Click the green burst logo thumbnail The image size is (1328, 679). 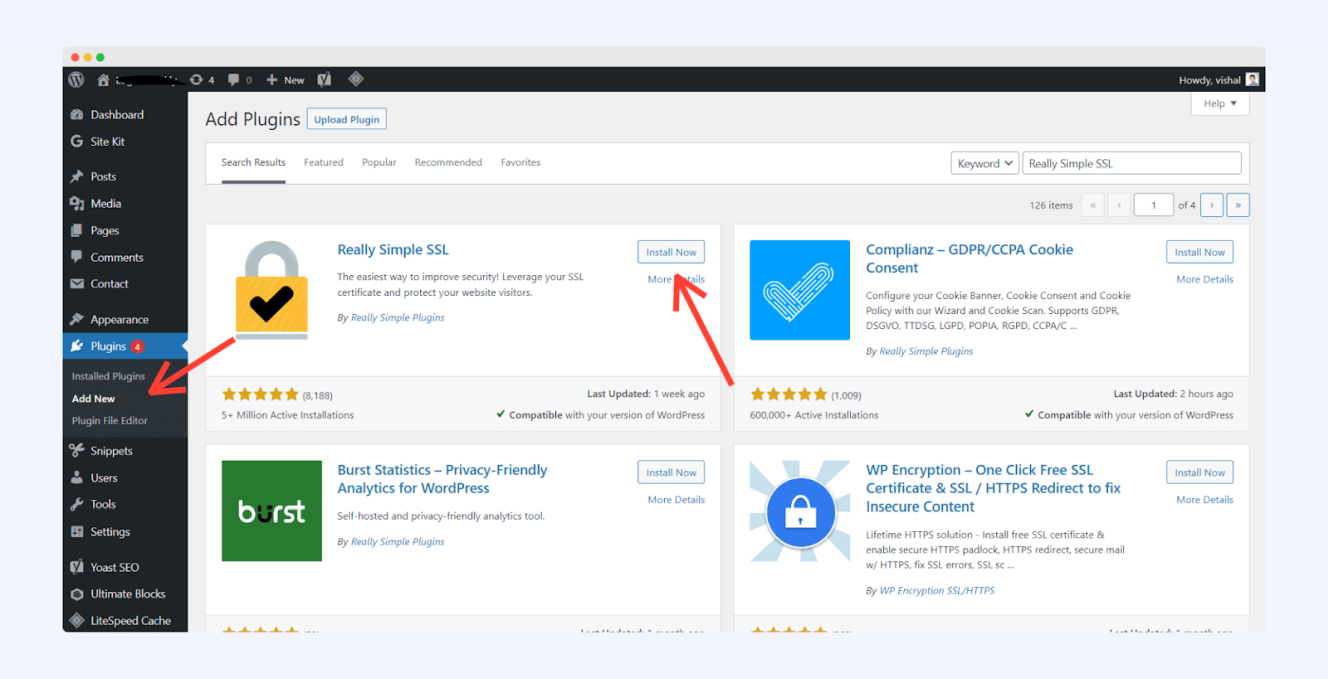pyautogui.click(x=272, y=511)
